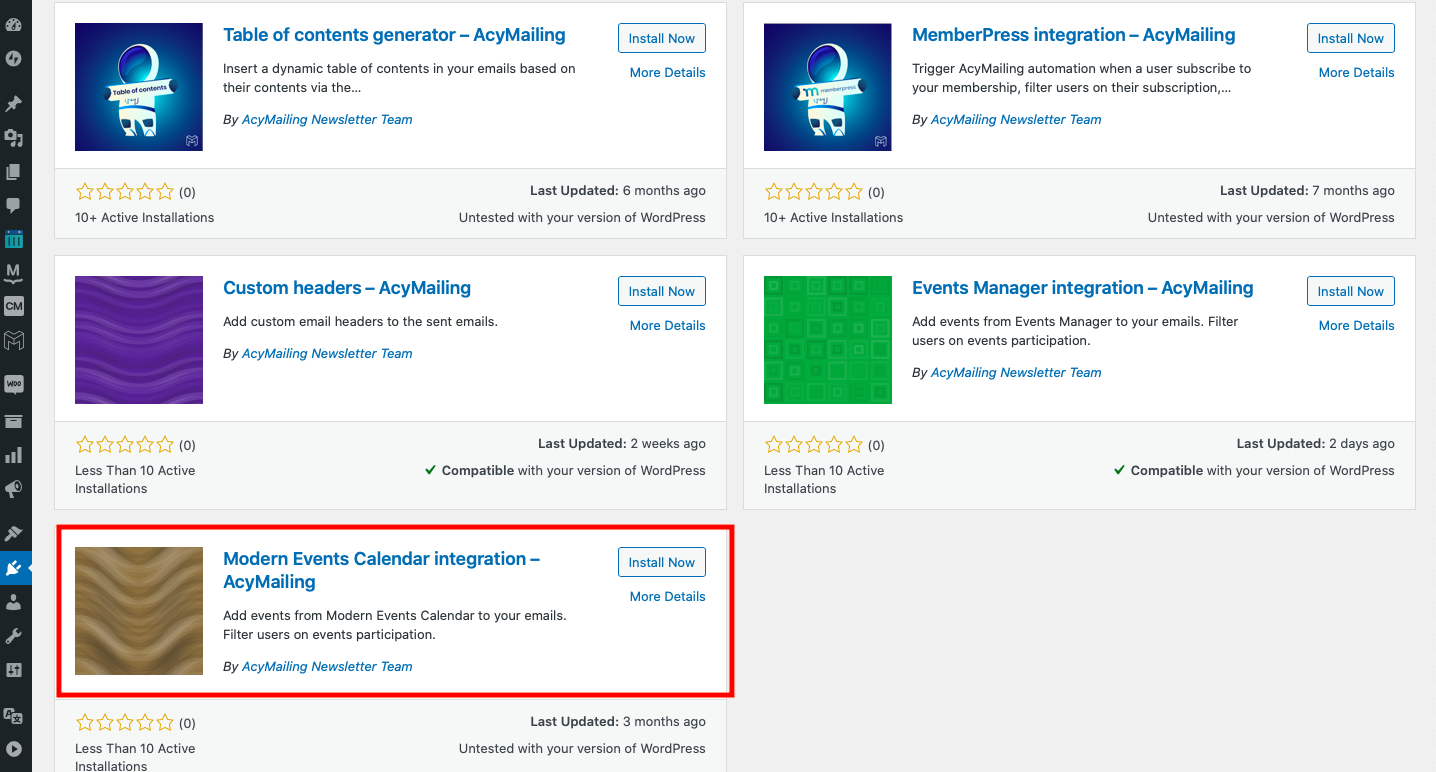
Task: Click the star rating of Table of contents generator
Action: (125, 192)
